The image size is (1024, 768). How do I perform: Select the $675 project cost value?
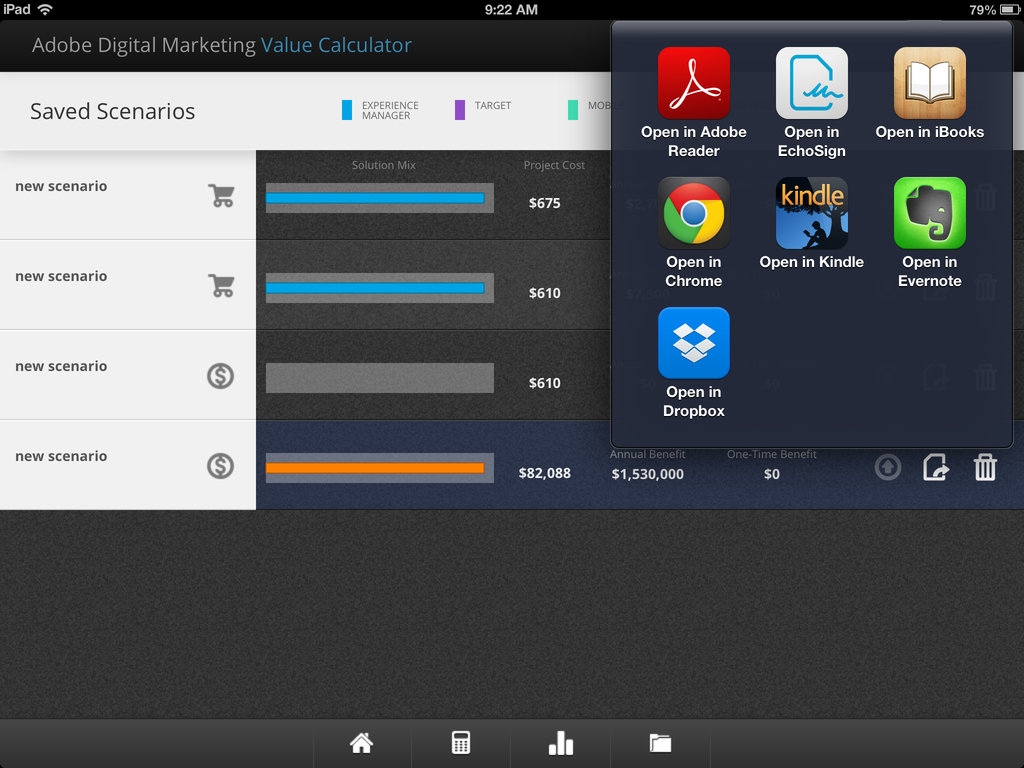click(x=545, y=203)
